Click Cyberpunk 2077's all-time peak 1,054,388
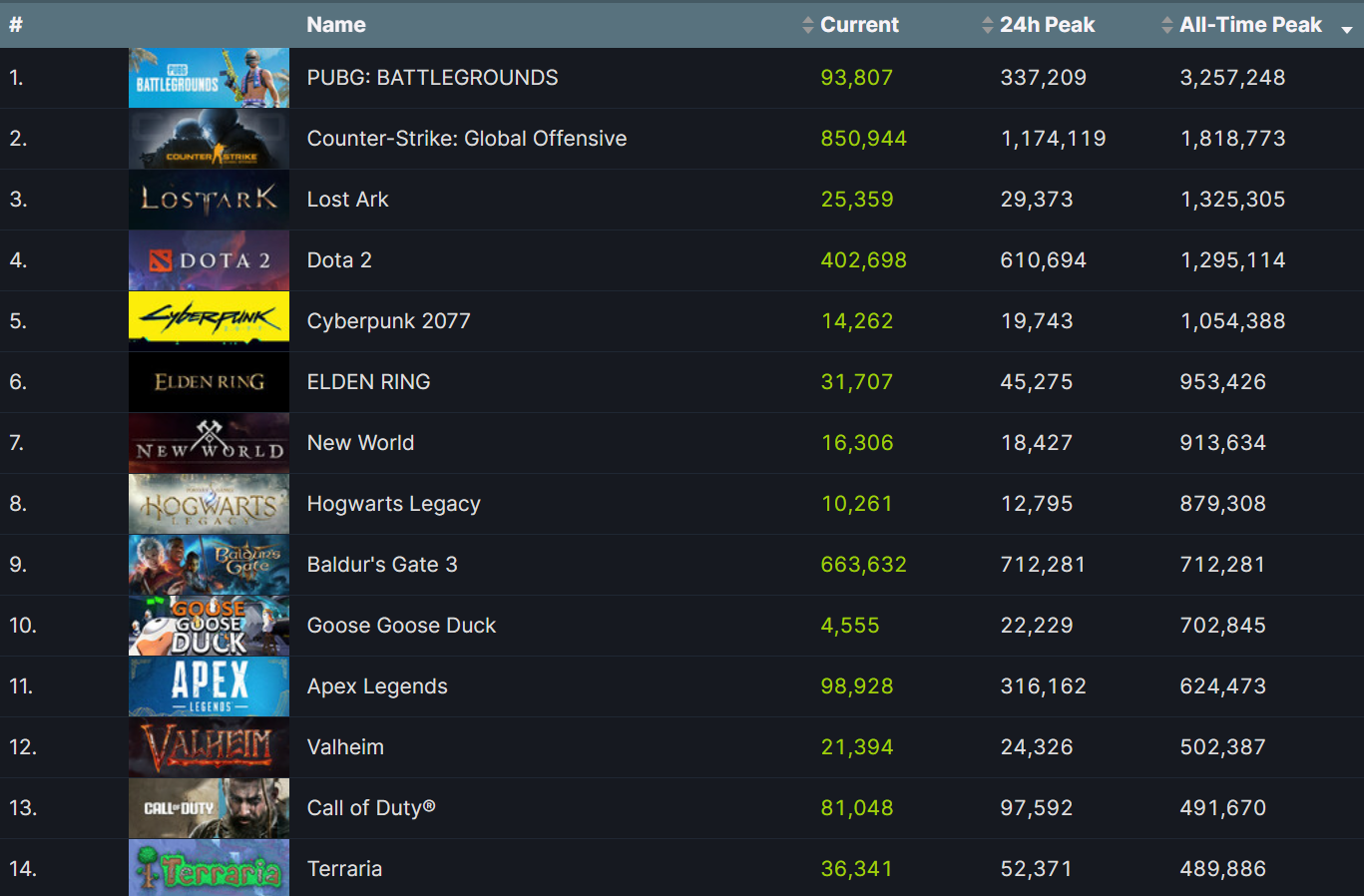This screenshot has width=1364, height=896. coord(1232,321)
